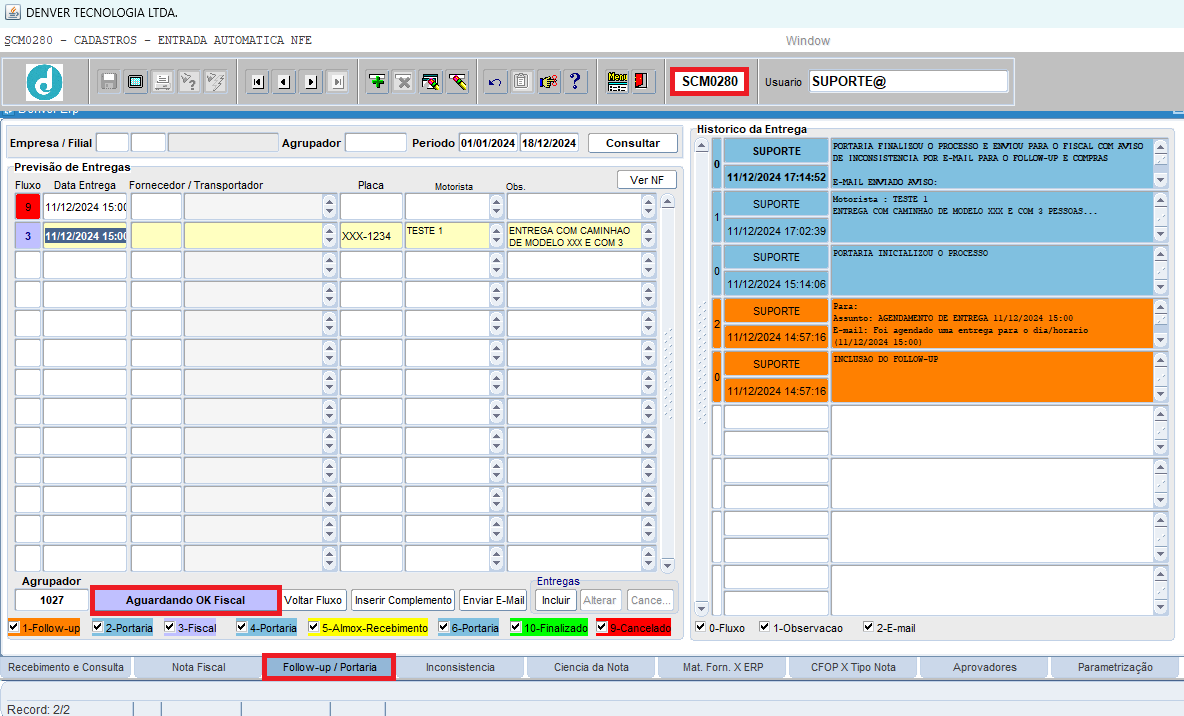This screenshot has height=716, width=1184.
Task: Open the Window menu
Action: [x=807, y=41]
